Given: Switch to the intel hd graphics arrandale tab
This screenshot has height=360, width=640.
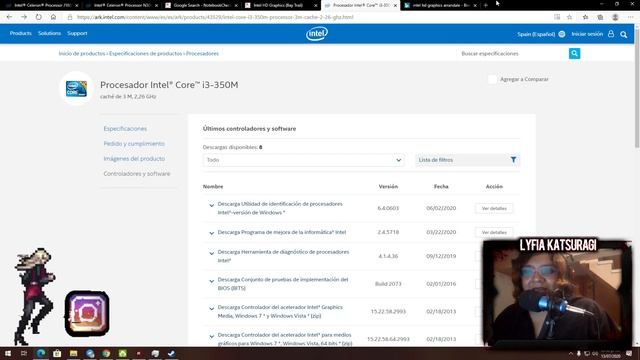Looking at the screenshot, I should 440,5.
